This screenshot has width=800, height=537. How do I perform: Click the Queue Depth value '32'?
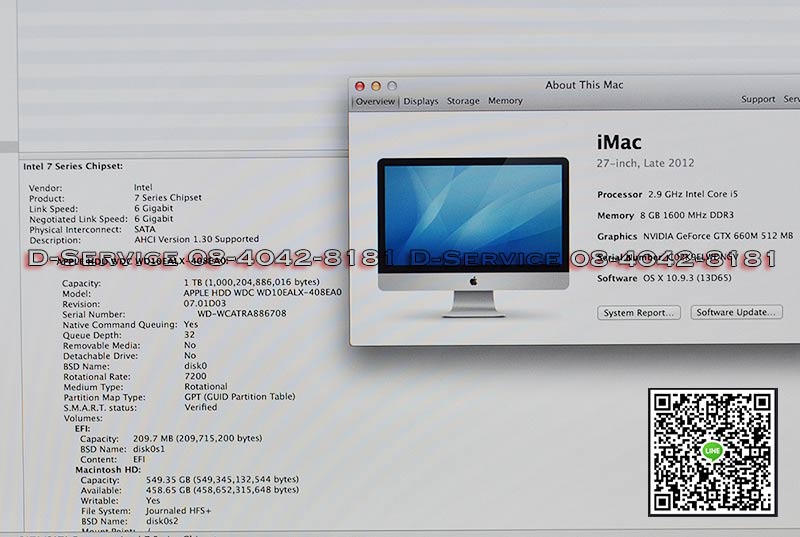[x=189, y=335]
